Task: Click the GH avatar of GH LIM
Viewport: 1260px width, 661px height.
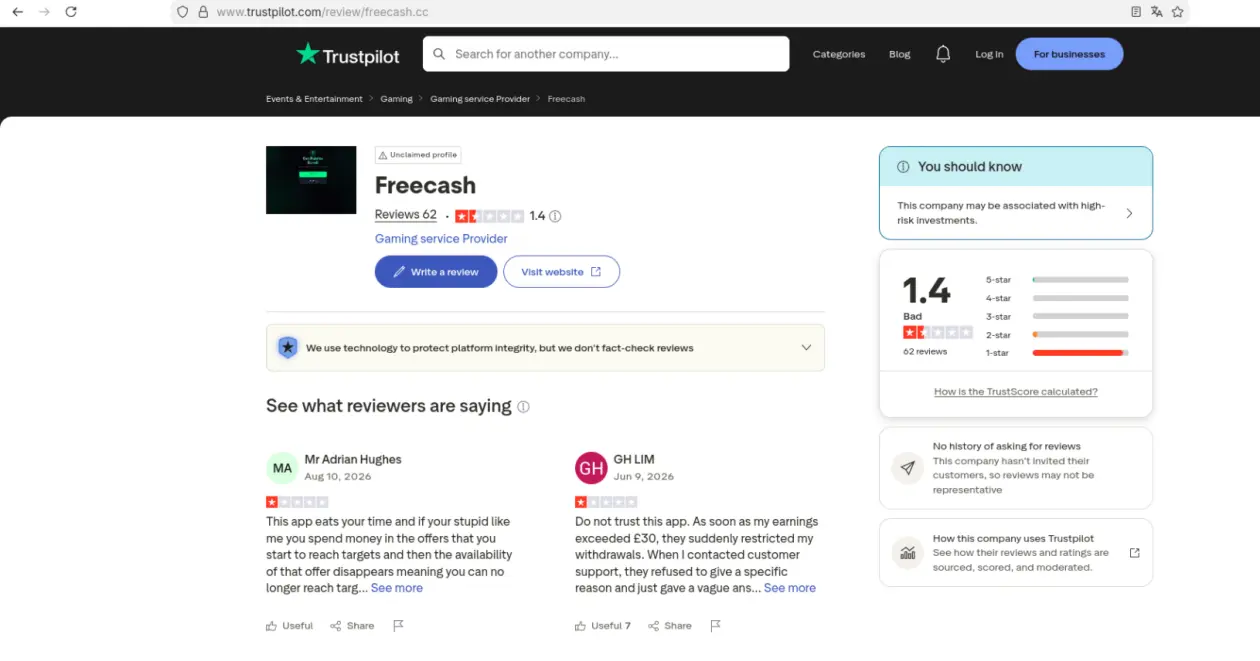Action: tap(591, 468)
